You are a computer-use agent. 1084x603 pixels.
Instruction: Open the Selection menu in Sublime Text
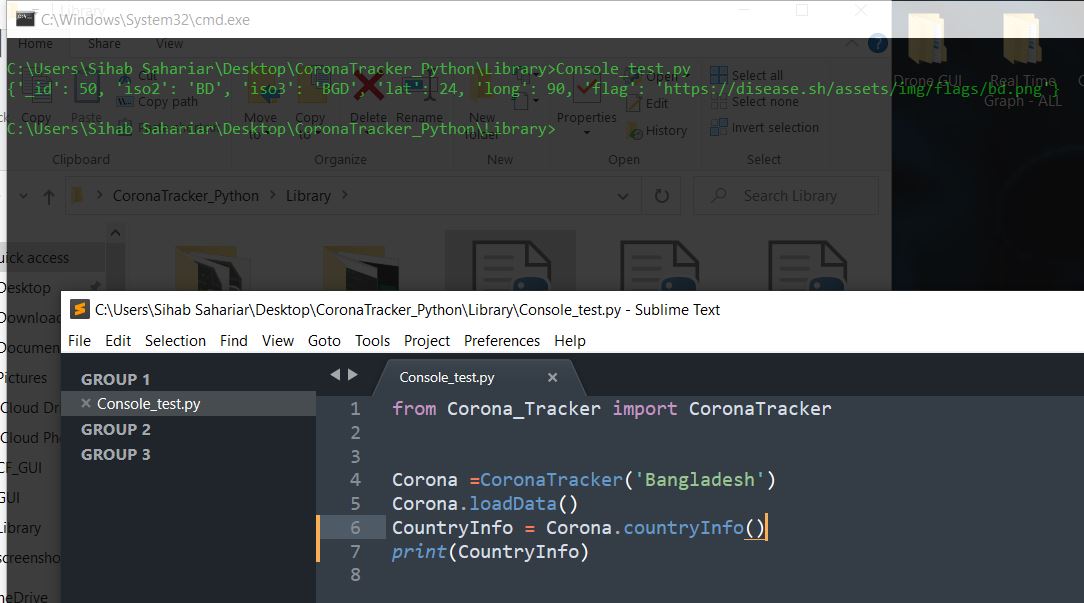point(175,341)
